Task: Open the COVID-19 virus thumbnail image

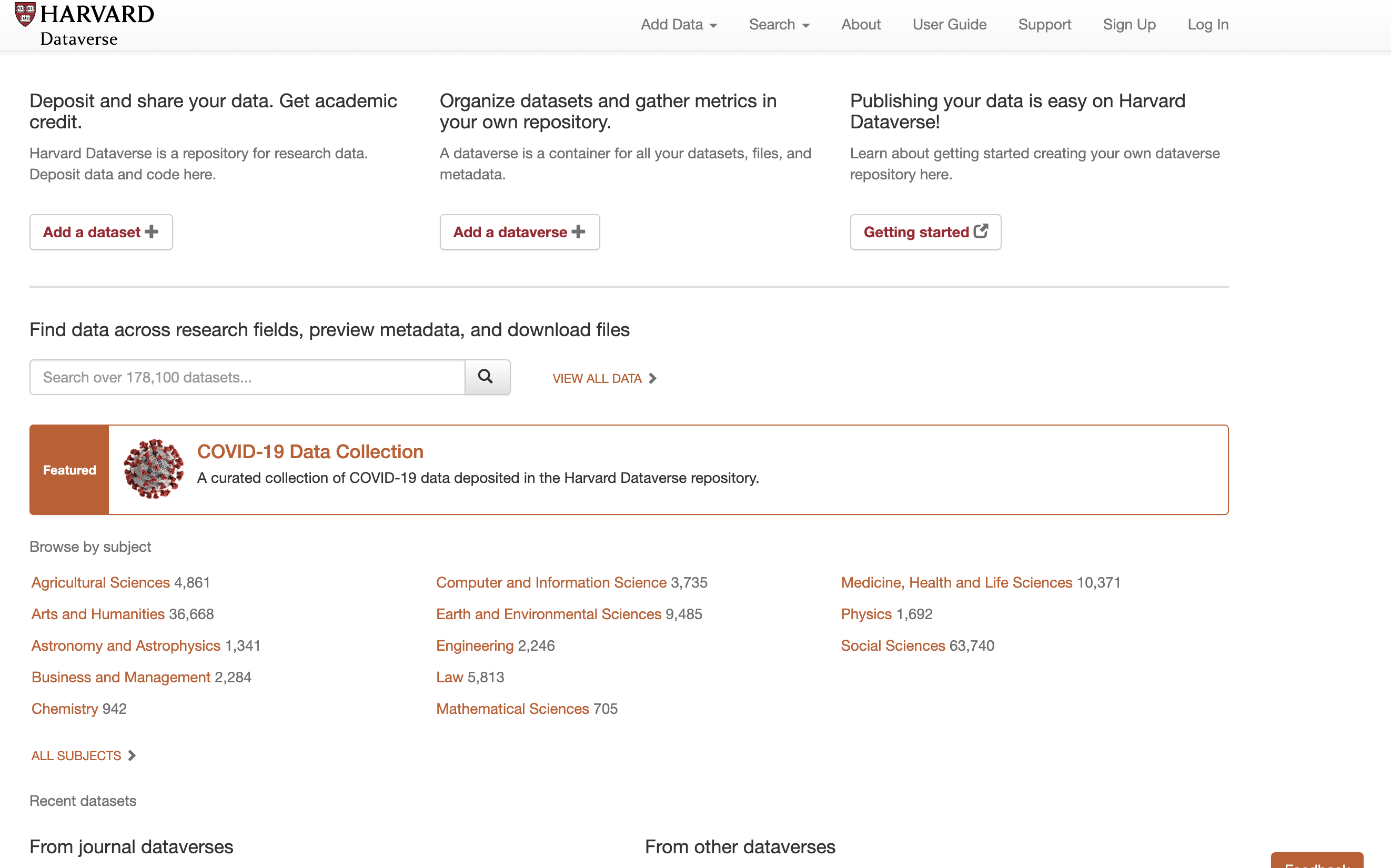Action: 153,469
